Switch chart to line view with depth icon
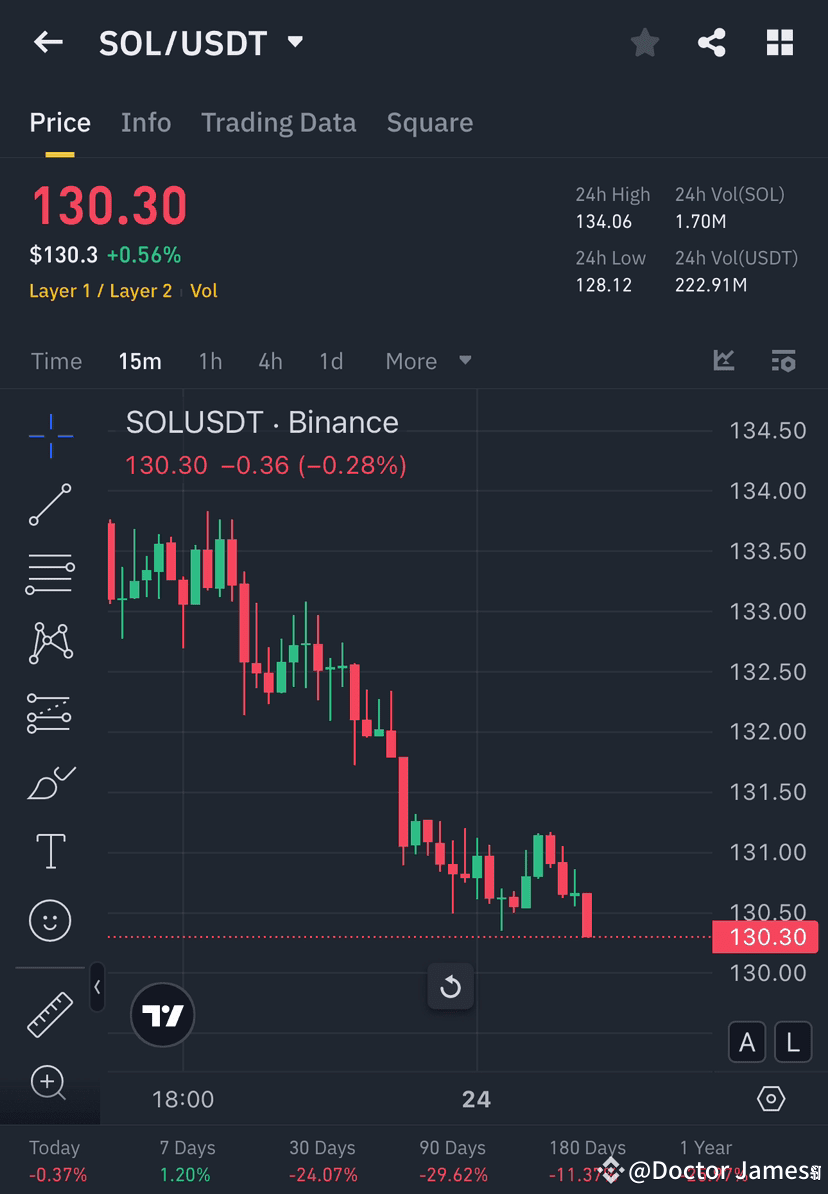 pyautogui.click(x=723, y=361)
